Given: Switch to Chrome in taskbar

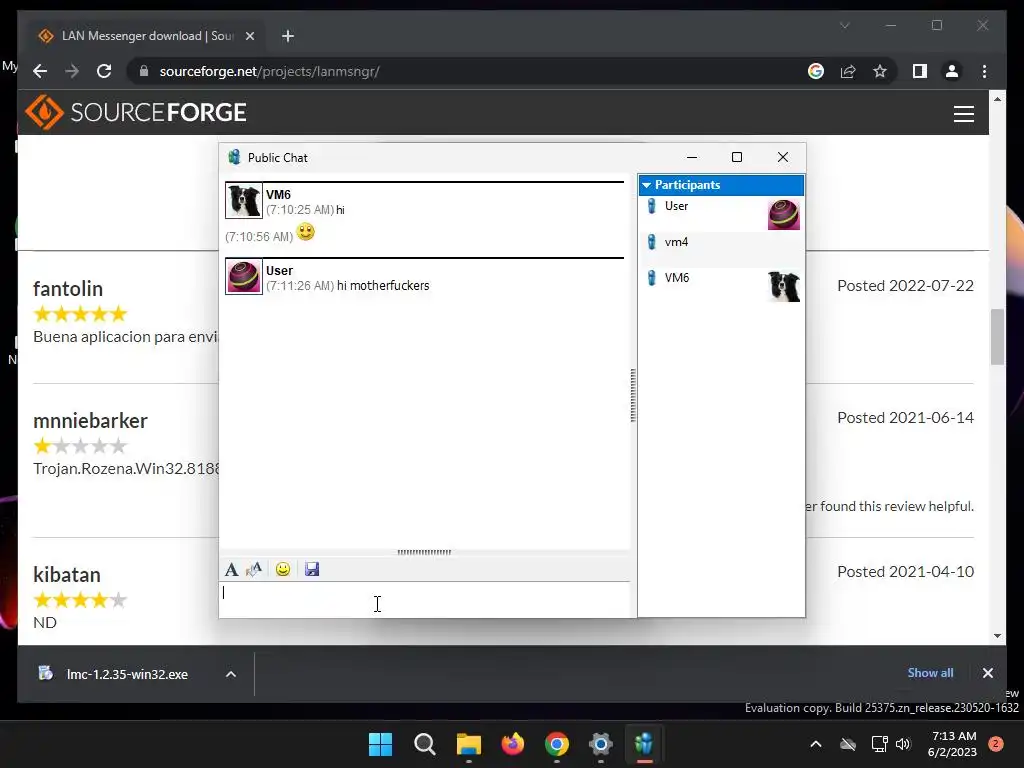Looking at the screenshot, I should coord(556,744).
